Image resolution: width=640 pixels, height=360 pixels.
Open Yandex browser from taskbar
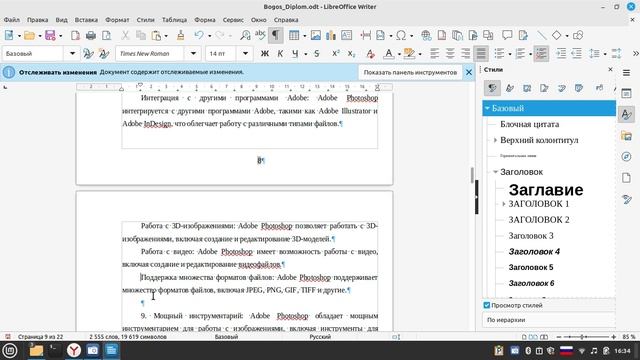tap(73, 350)
